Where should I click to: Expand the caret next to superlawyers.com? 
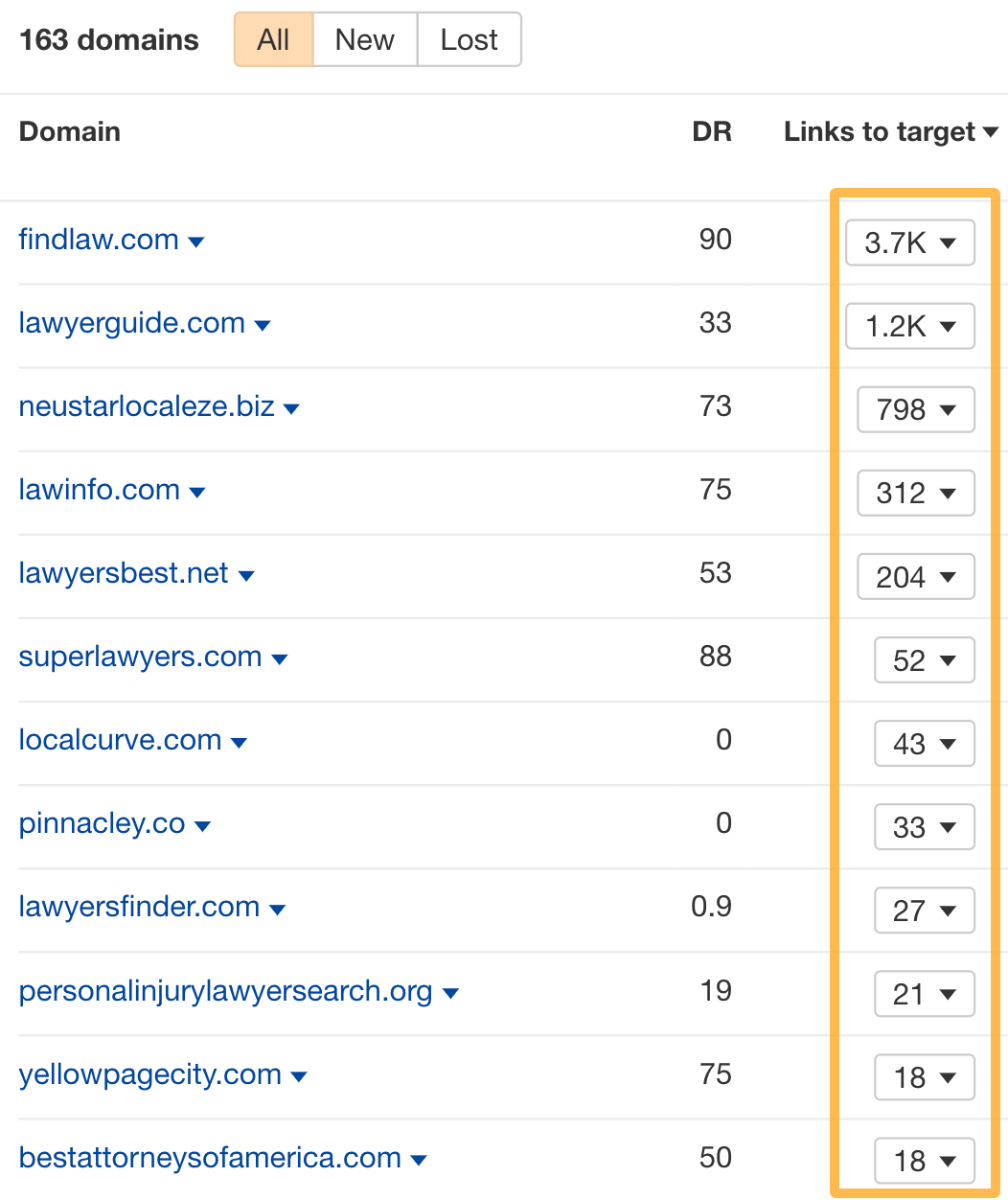(280, 659)
